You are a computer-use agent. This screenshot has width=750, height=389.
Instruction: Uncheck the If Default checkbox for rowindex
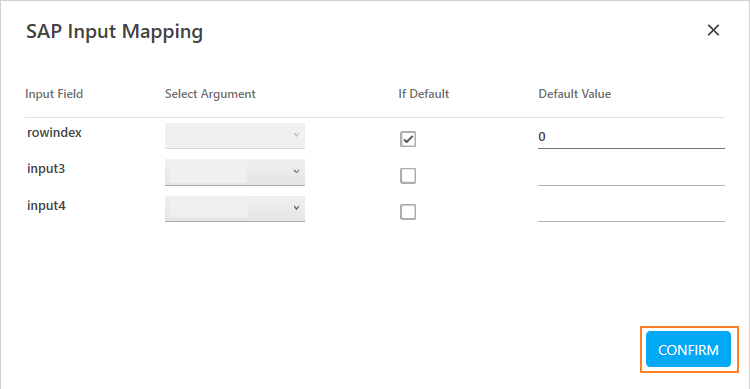click(x=408, y=139)
